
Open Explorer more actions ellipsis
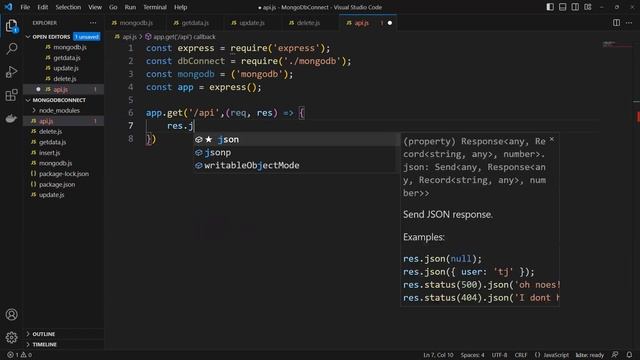[x=93, y=23]
